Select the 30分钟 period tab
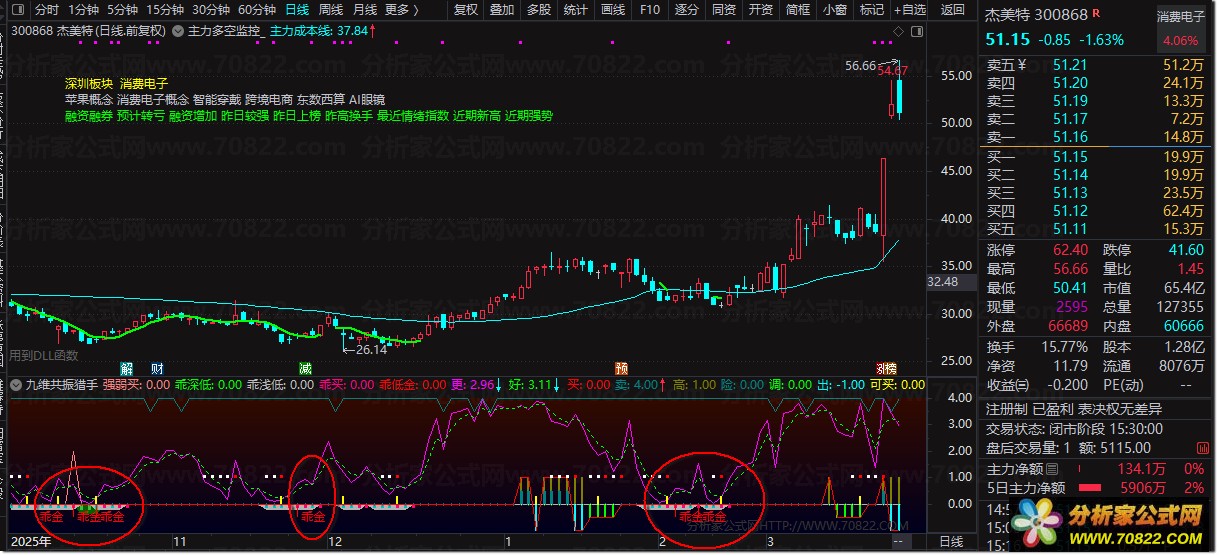The width and height of the screenshot is (1219, 555). [x=211, y=10]
